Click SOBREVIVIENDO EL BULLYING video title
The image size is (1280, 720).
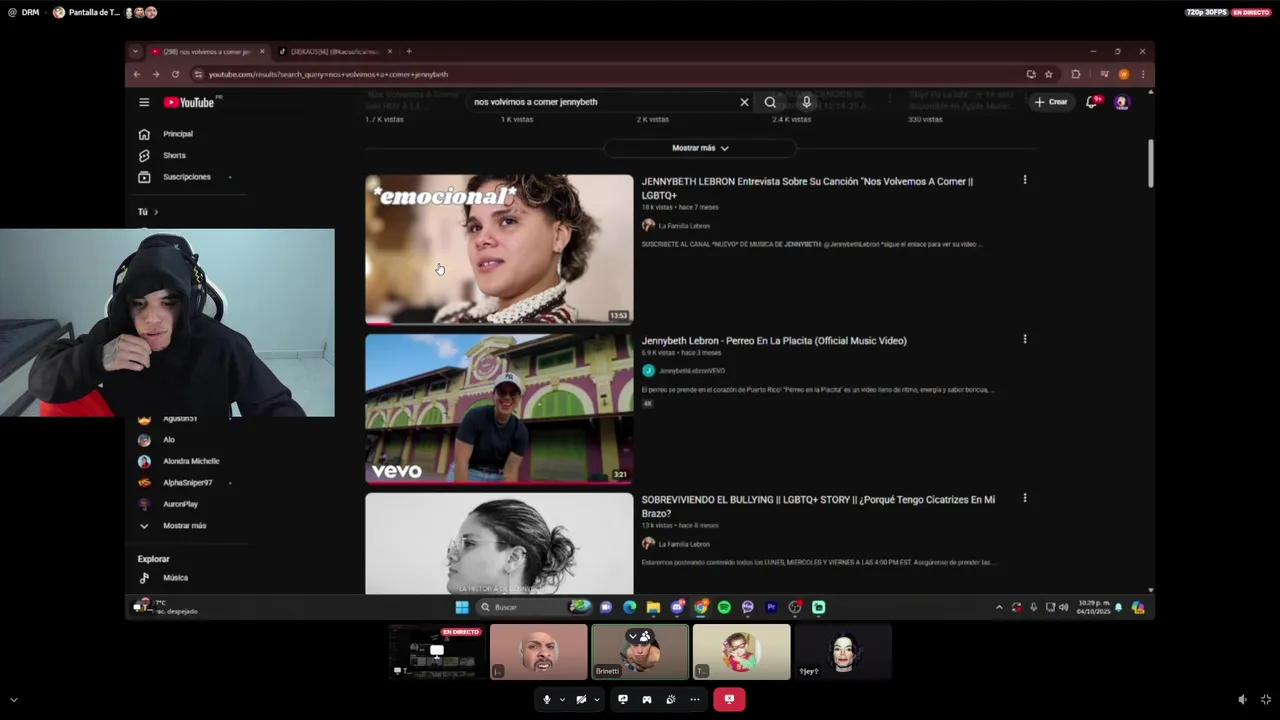818,506
